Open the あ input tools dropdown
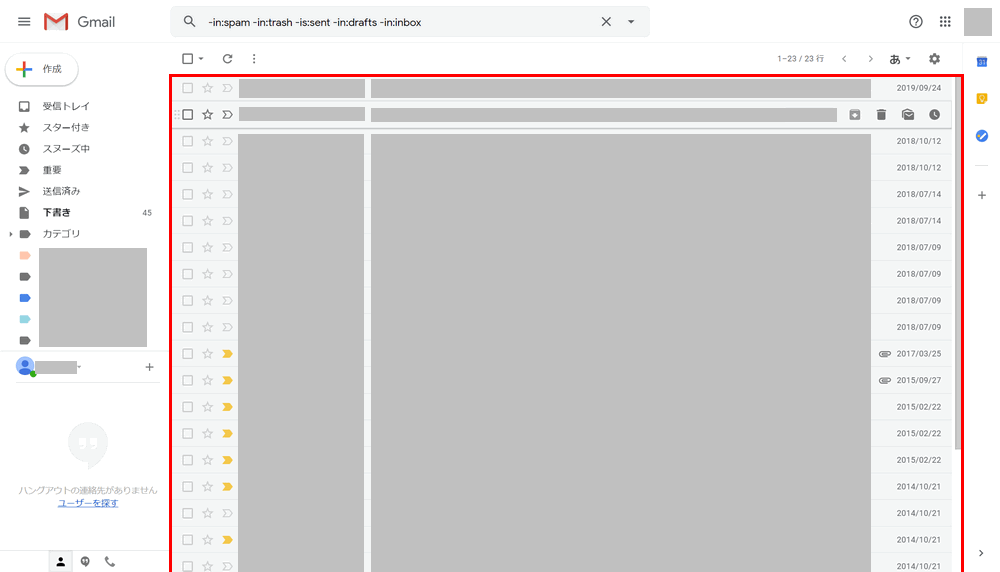1000x572 pixels. [900, 59]
